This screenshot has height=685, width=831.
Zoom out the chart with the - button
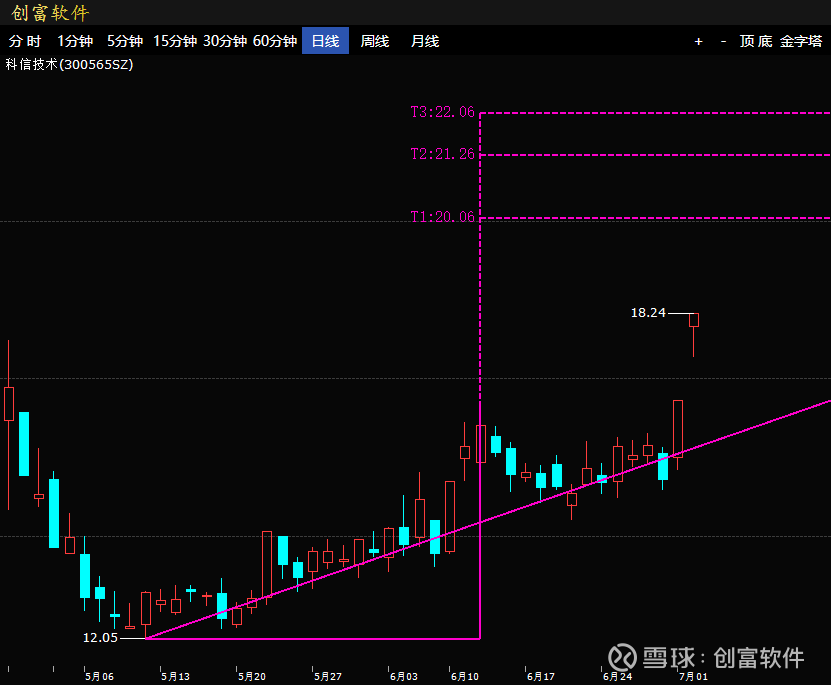click(x=723, y=41)
